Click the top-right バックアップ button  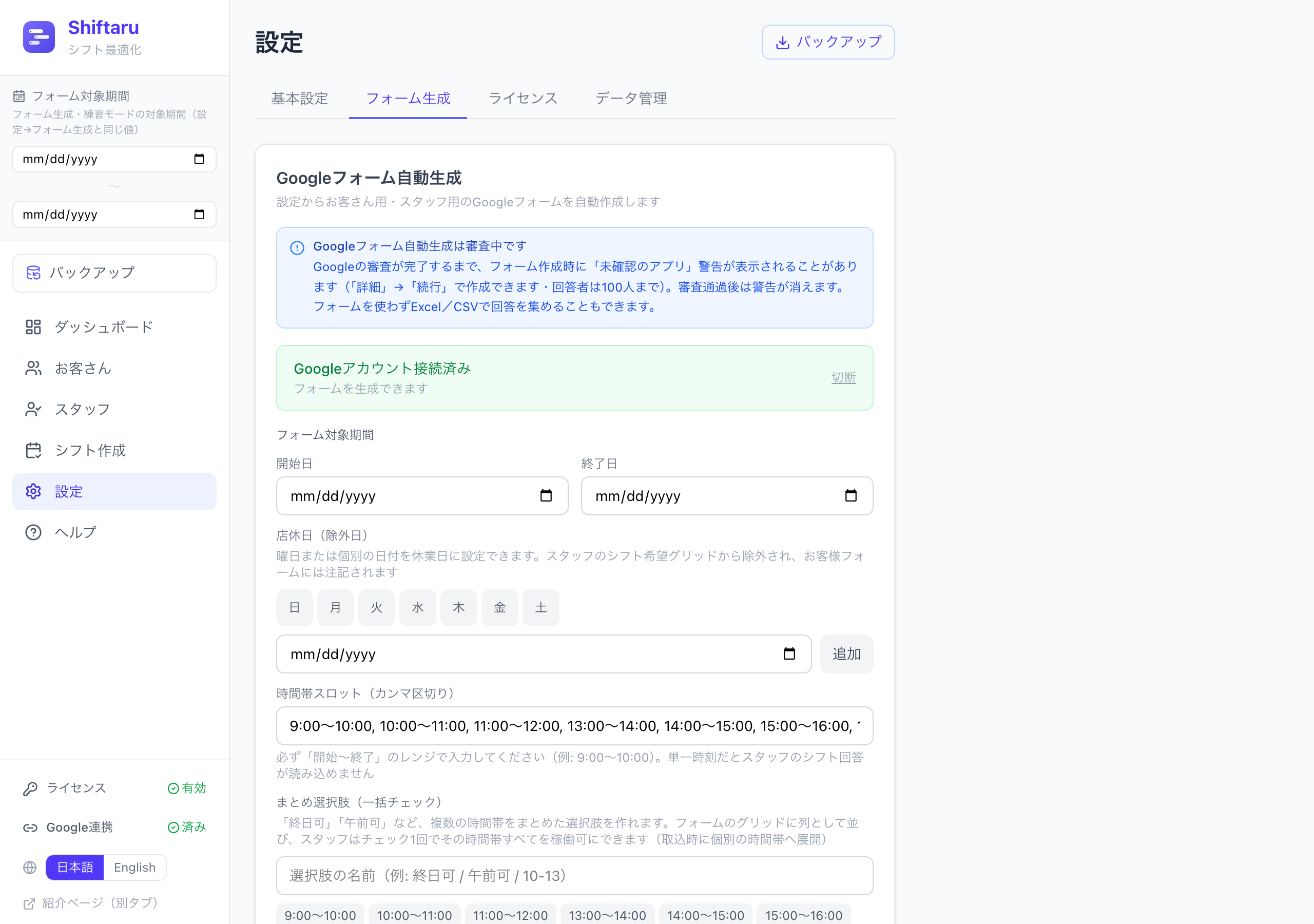[x=828, y=43]
